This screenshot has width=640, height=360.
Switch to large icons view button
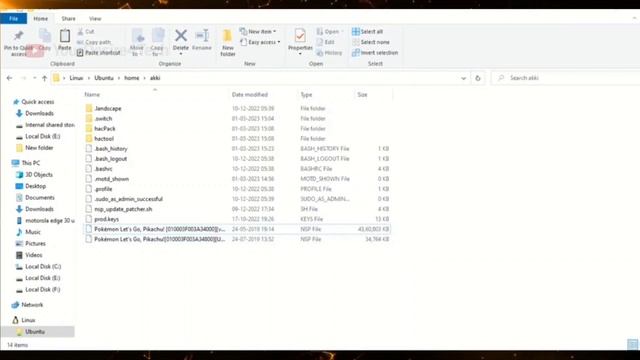632,344
